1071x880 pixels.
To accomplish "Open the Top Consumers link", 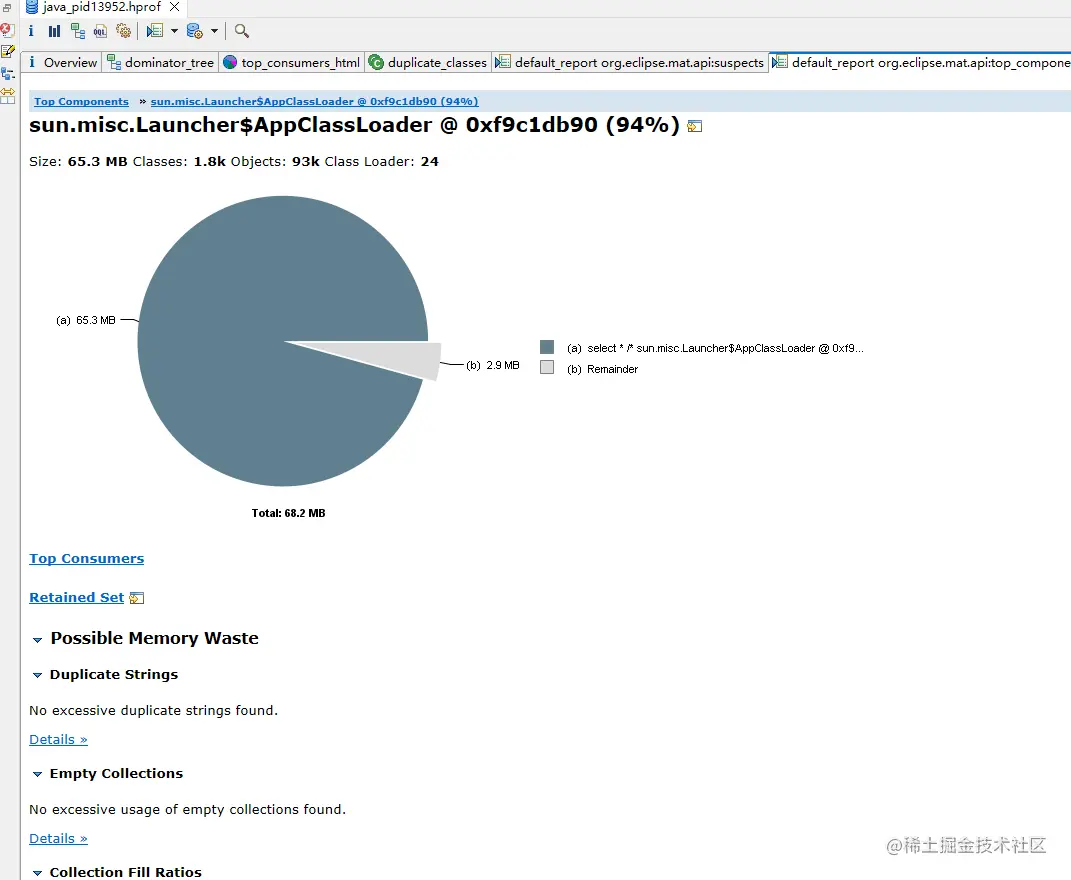I will (87, 558).
